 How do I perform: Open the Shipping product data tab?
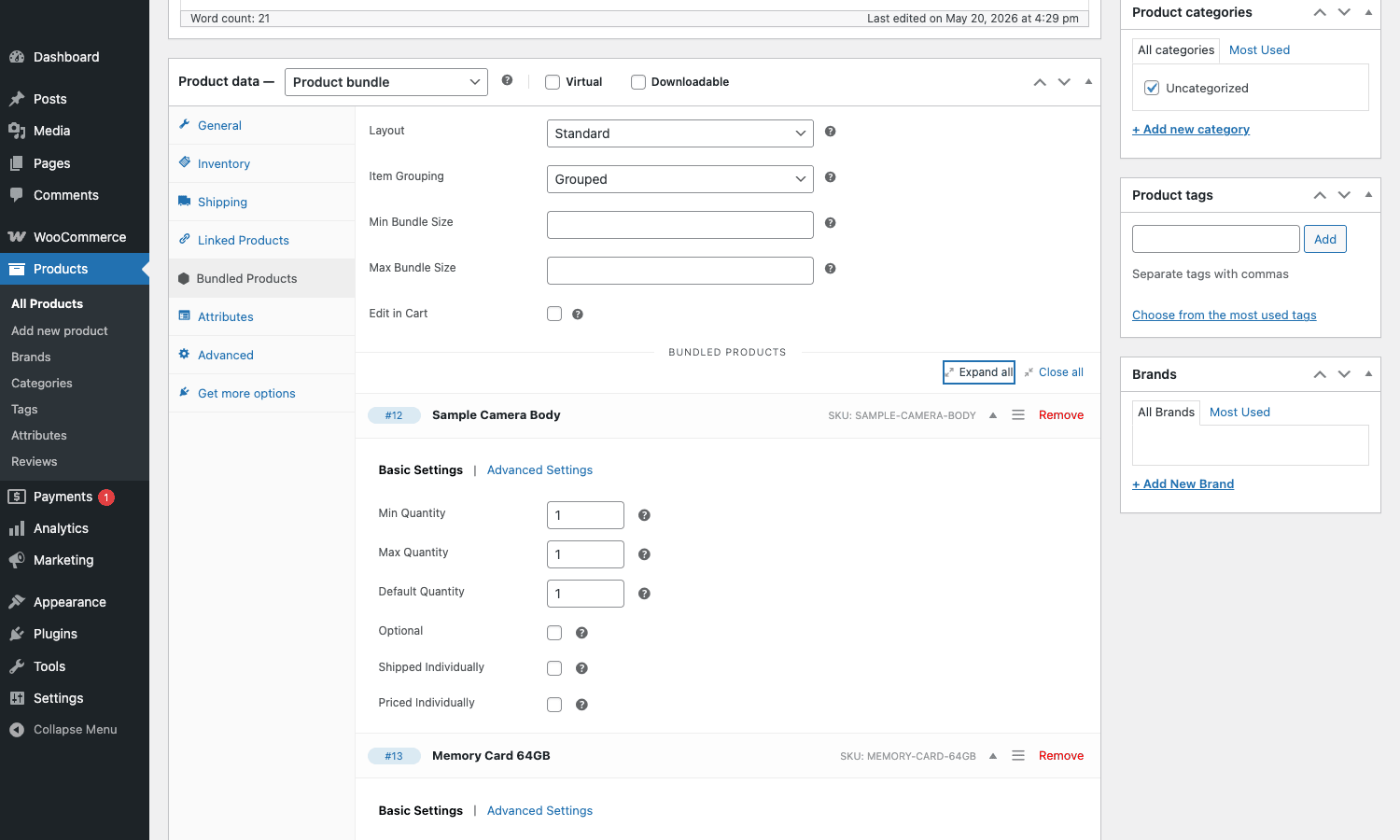pos(222,202)
